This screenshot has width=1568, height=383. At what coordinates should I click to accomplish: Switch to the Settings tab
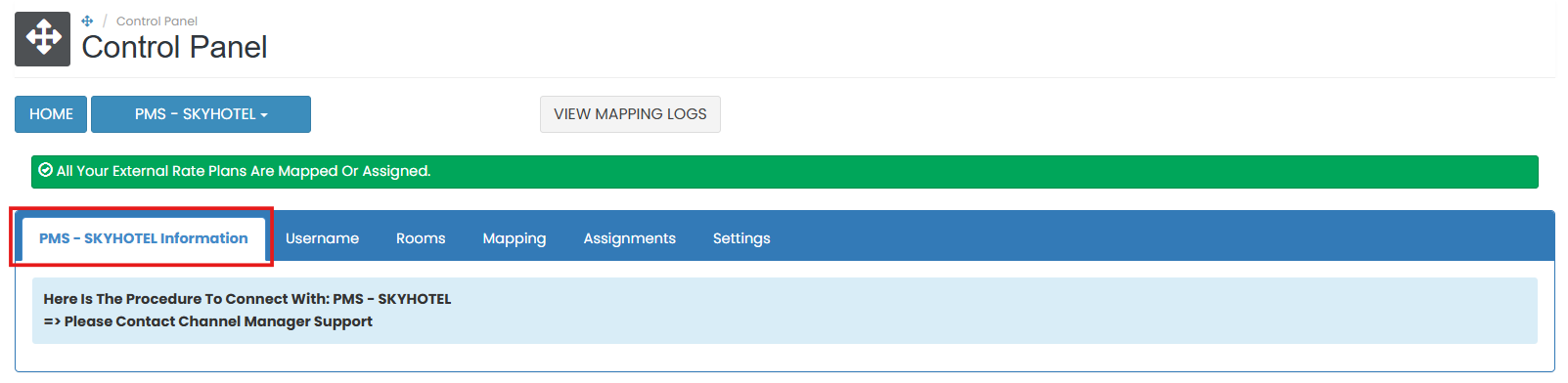click(741, 238)
